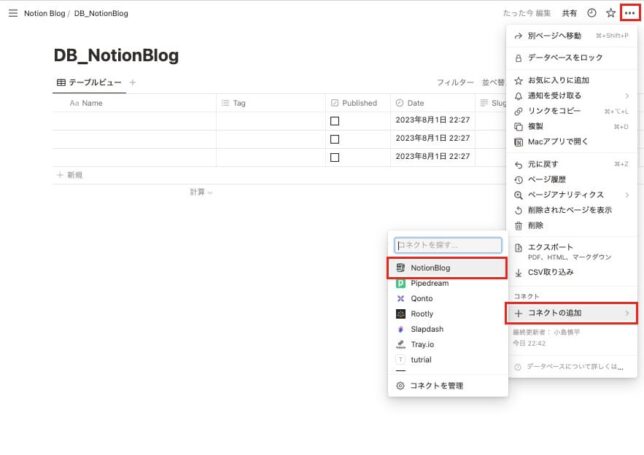The height and width of the screenshot is (455, 644).
Task: Select Slapdash connection
Action: click(x=447, y=329)
